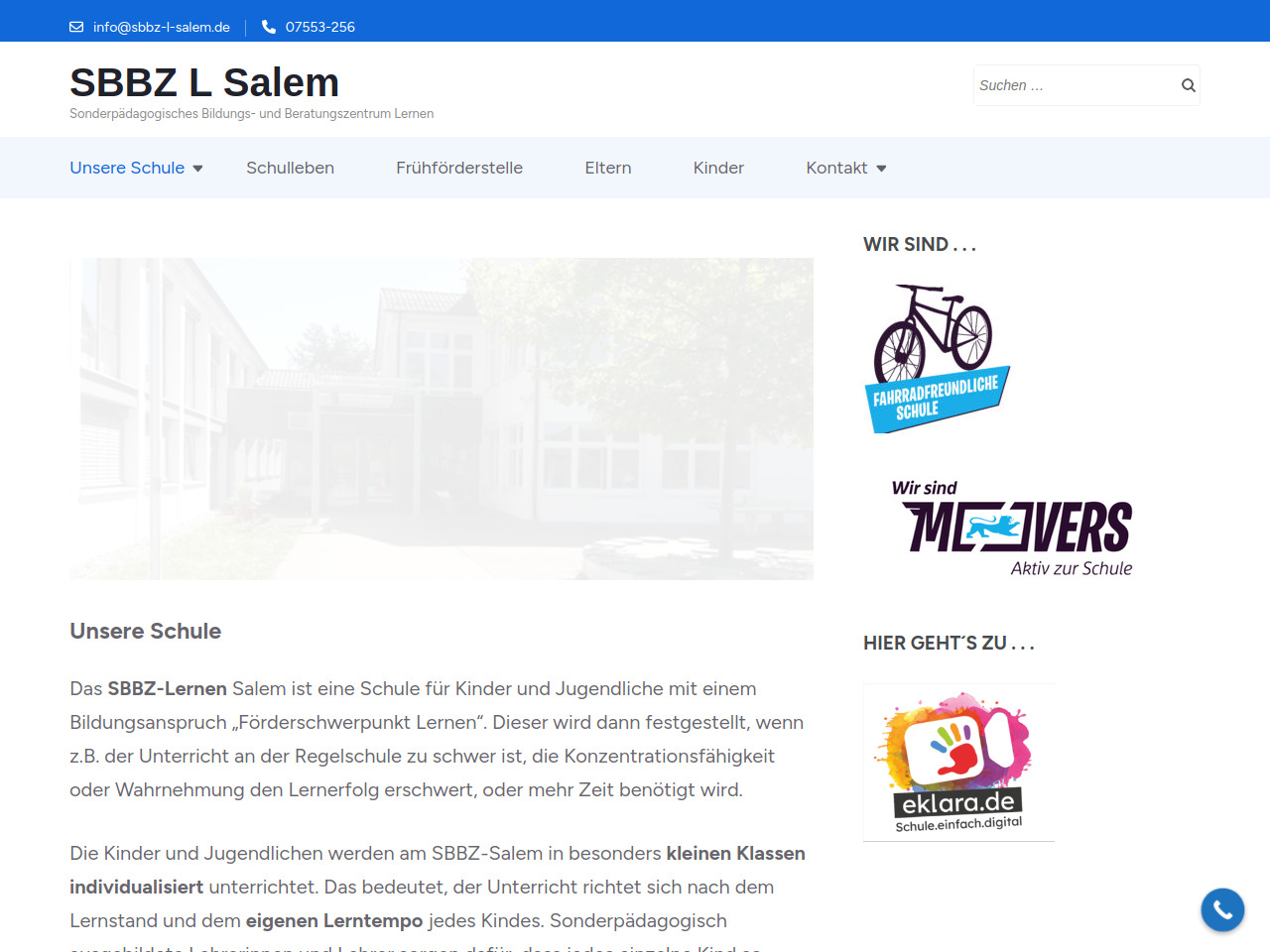This screenshot has height=952, width=1270.
Task: Open the Schulleben menu item
Action: [290, 168]
